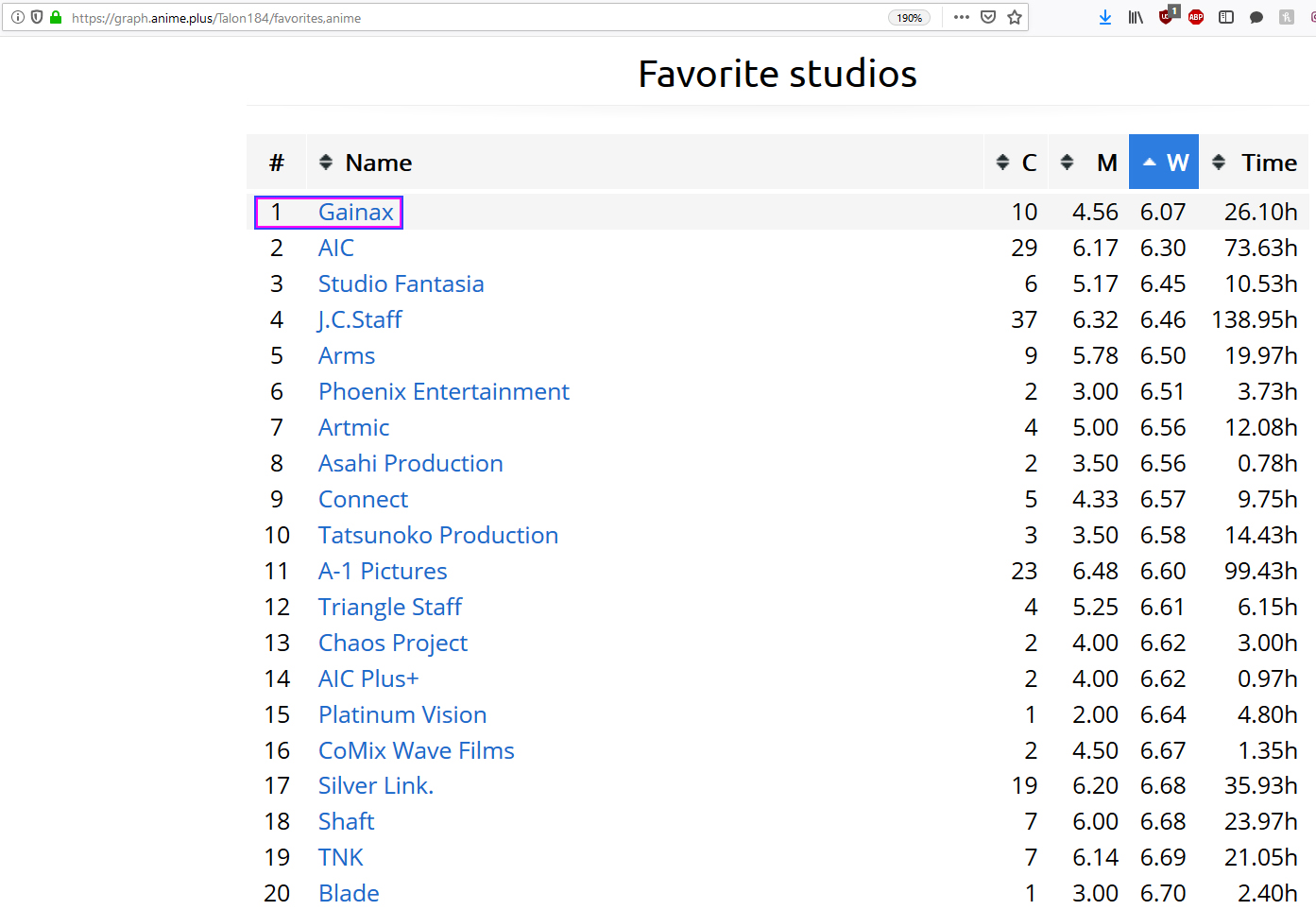The height and width of the screenshot is (910, 1316).
Task: Reset zoom using the 190% badge
Action: (909, 18)
